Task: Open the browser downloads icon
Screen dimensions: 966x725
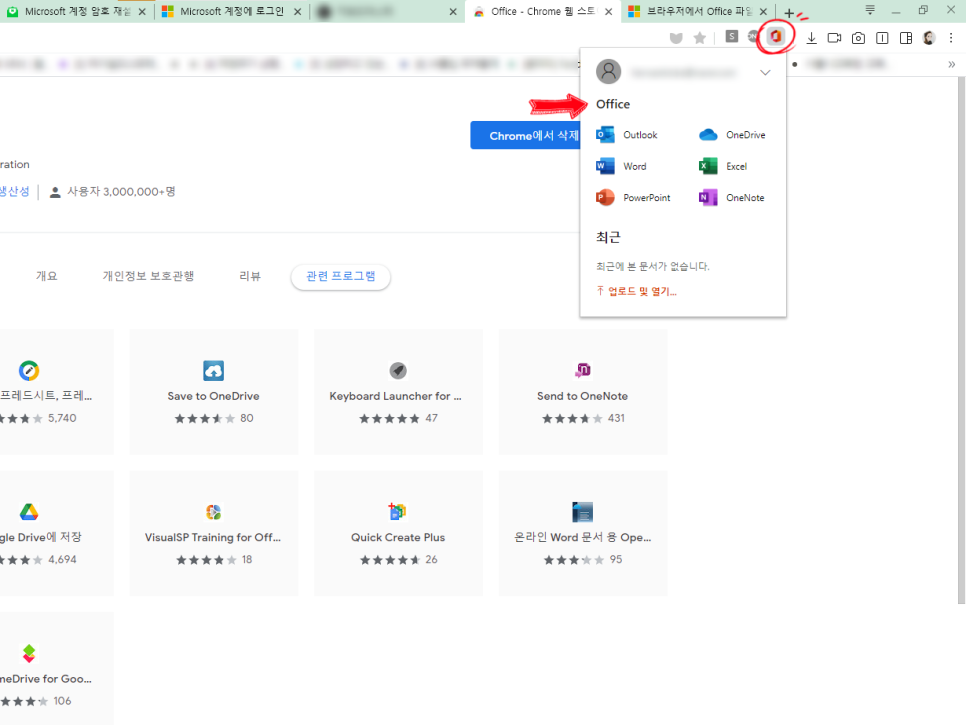Action: (812, 37)
